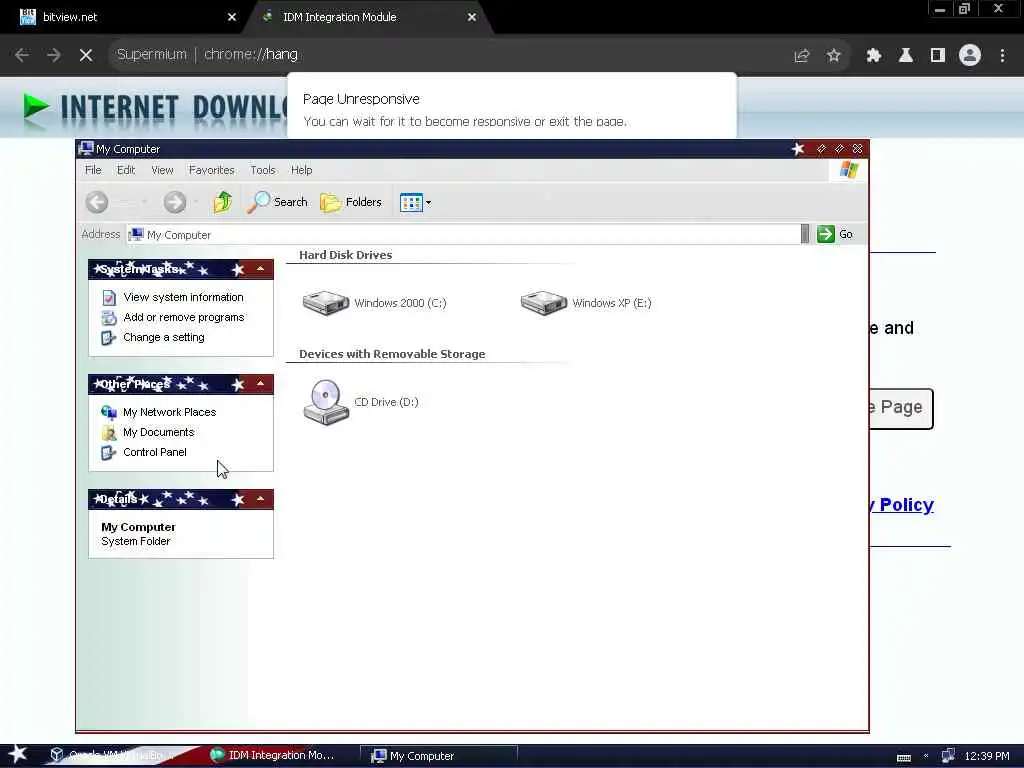Screen dimensions: 1024x768
Task: Click Change a setting
Action: pos(163,338)
